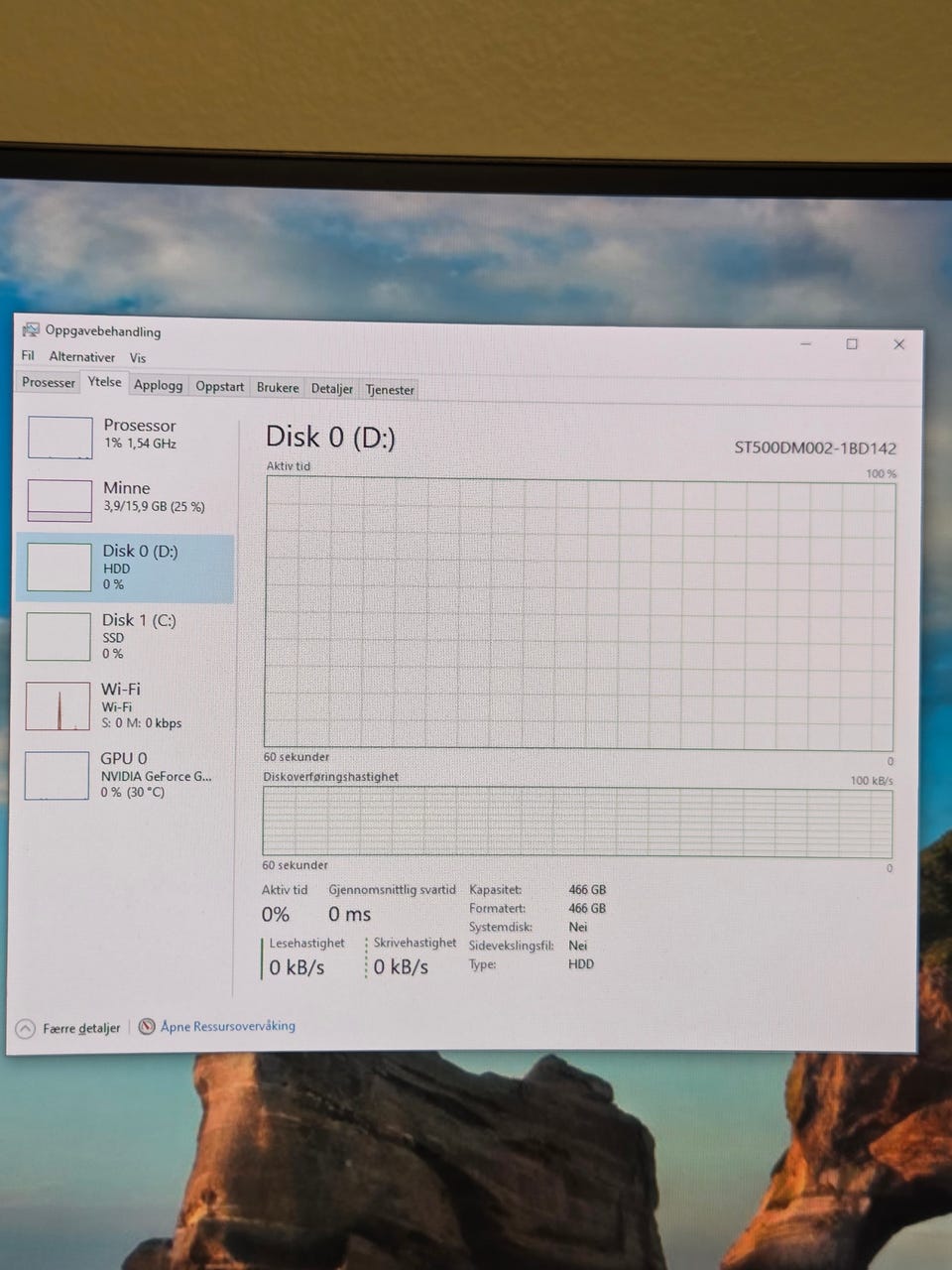Open the Alternativer menu
952x1270 pixels.
[x=82, y=356]
